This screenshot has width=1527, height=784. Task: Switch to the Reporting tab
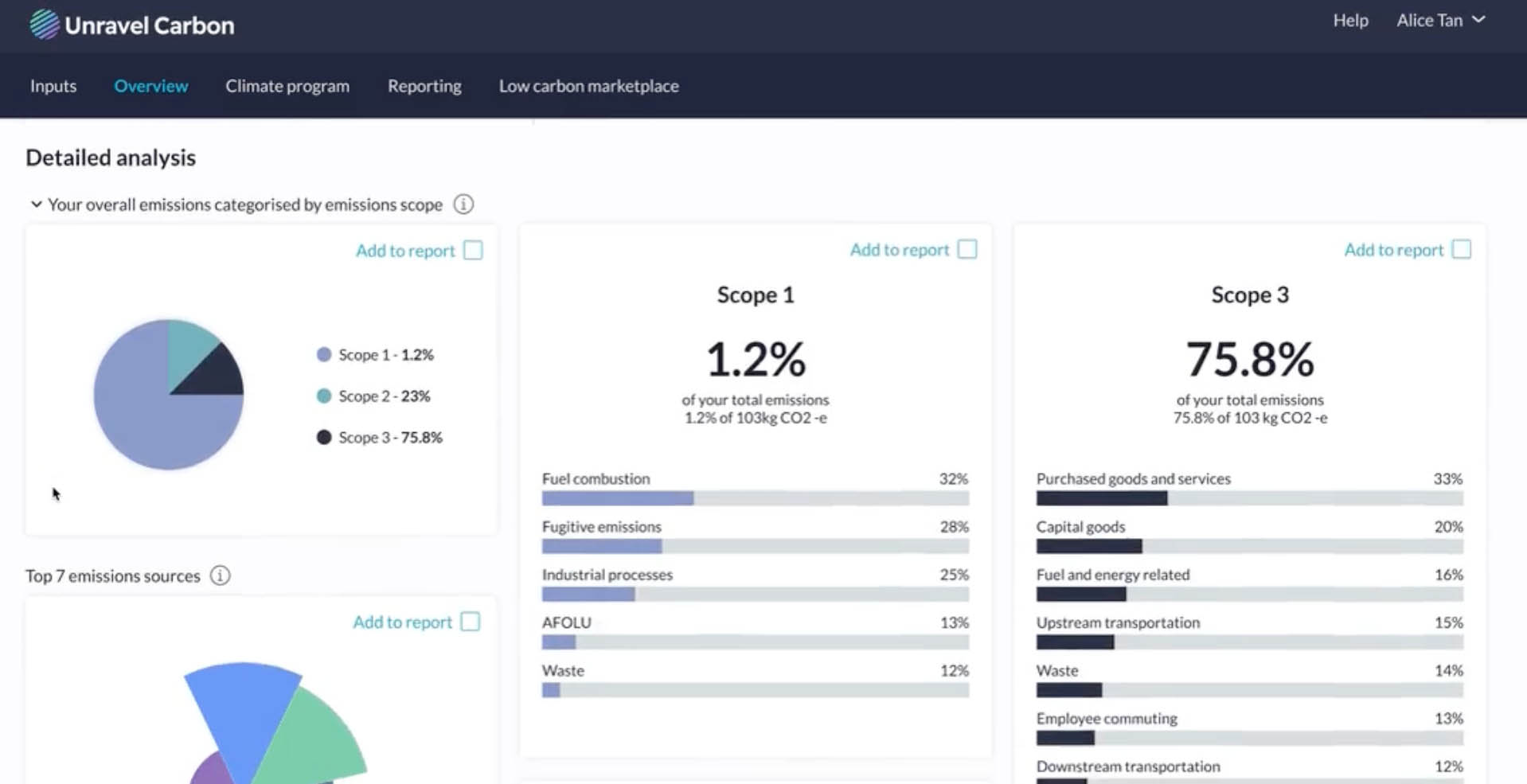424,86
